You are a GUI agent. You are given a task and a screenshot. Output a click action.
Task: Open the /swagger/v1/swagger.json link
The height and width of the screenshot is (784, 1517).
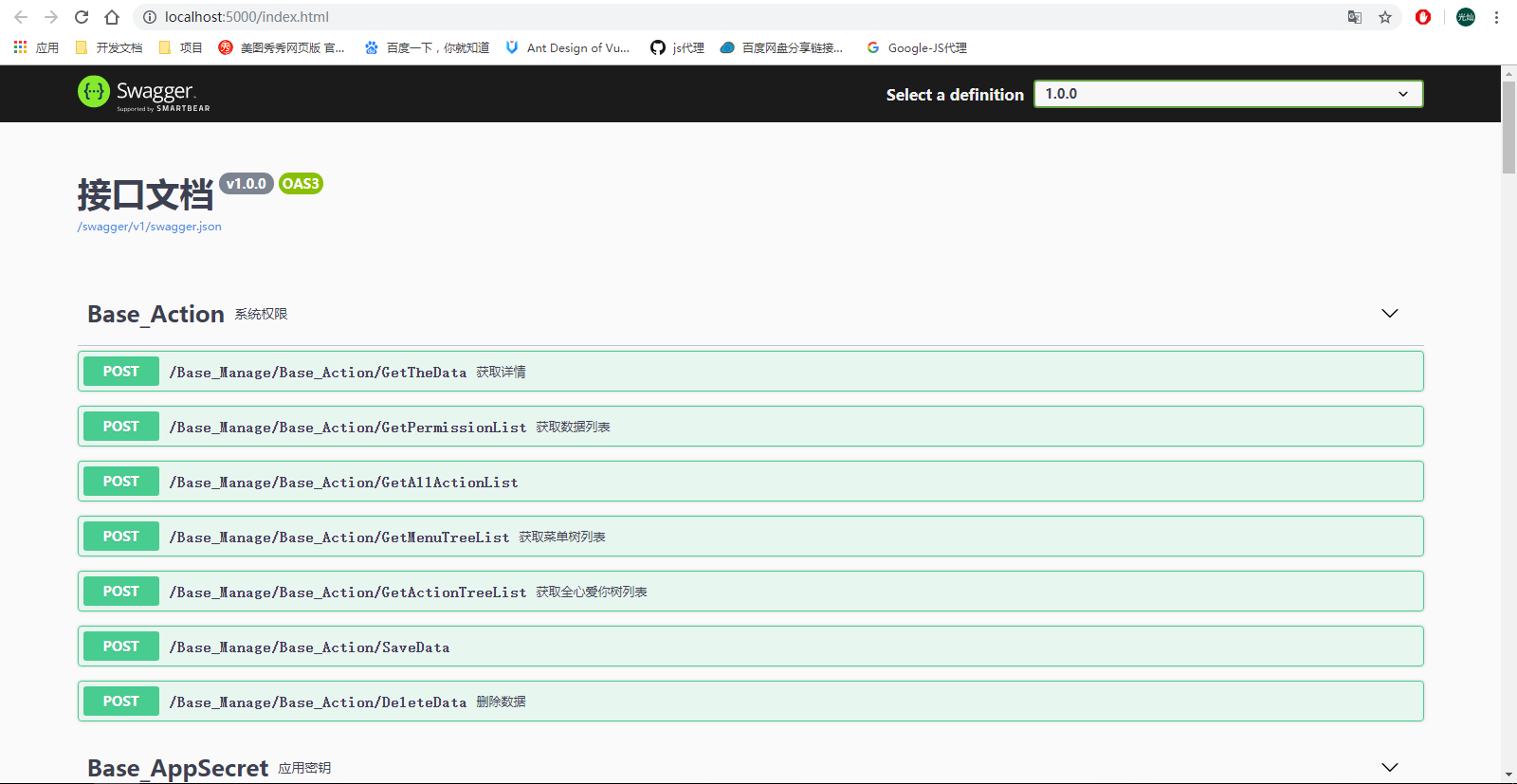[150, 227]
